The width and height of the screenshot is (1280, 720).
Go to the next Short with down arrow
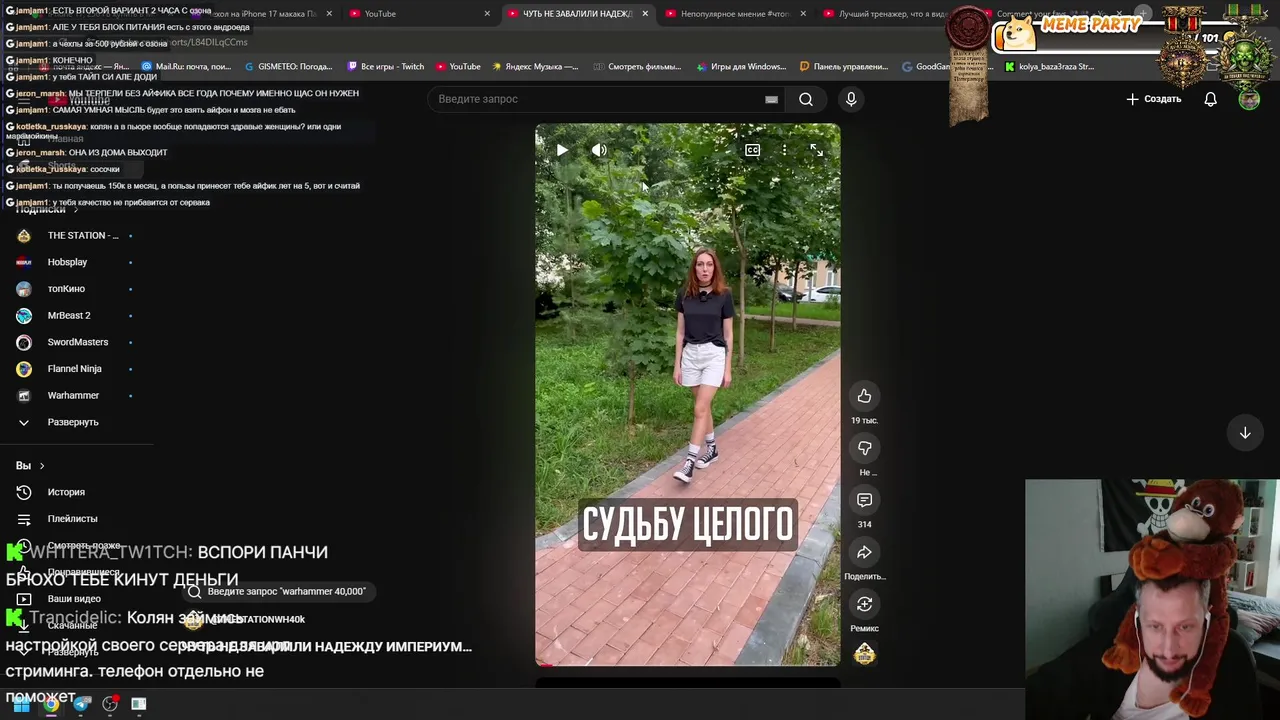(x=1245, y=433)
